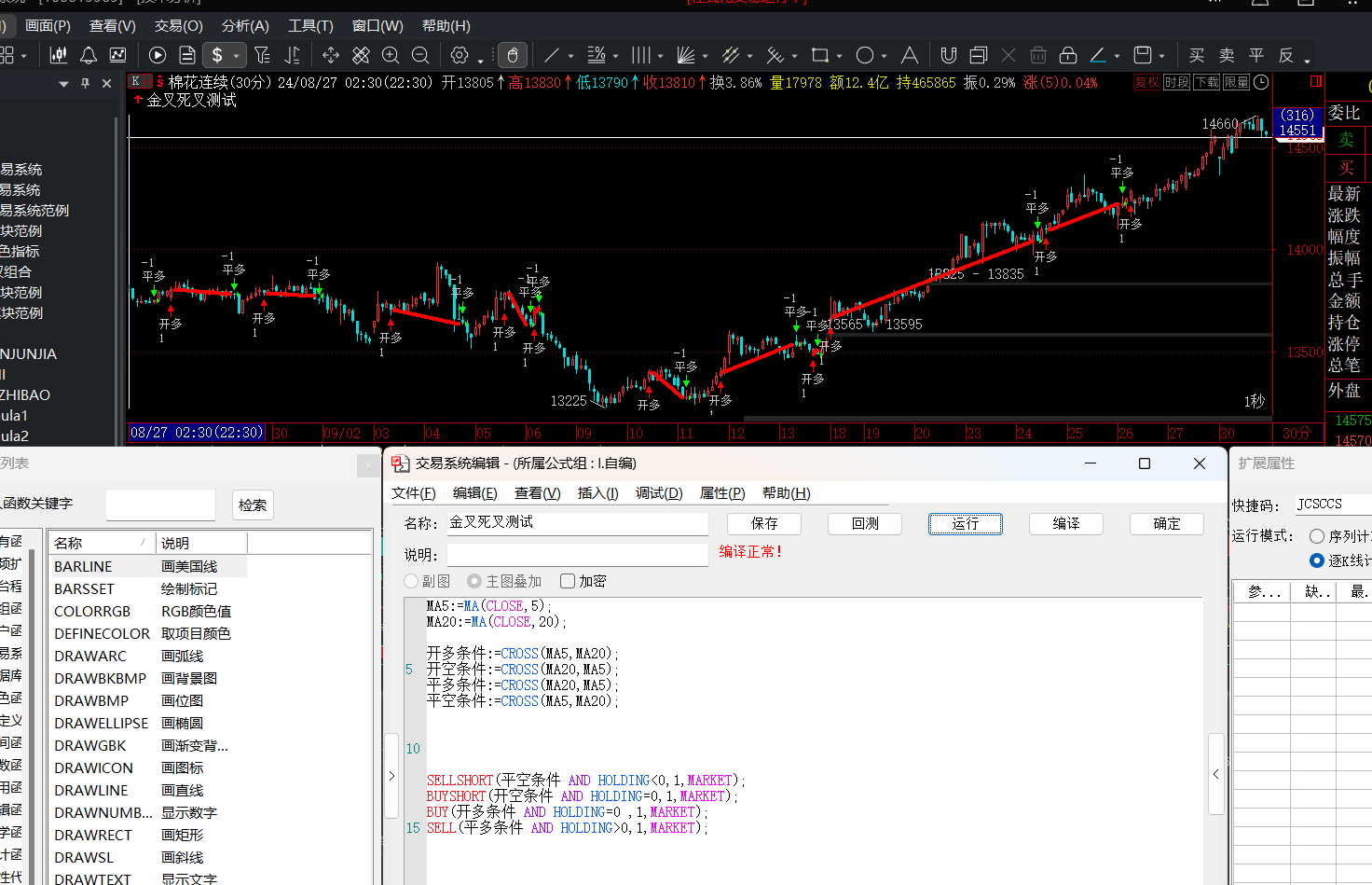Screen dimensions: 1372x885
Task: Select the vertical cycle lines tool
Action: click(641, 55)
